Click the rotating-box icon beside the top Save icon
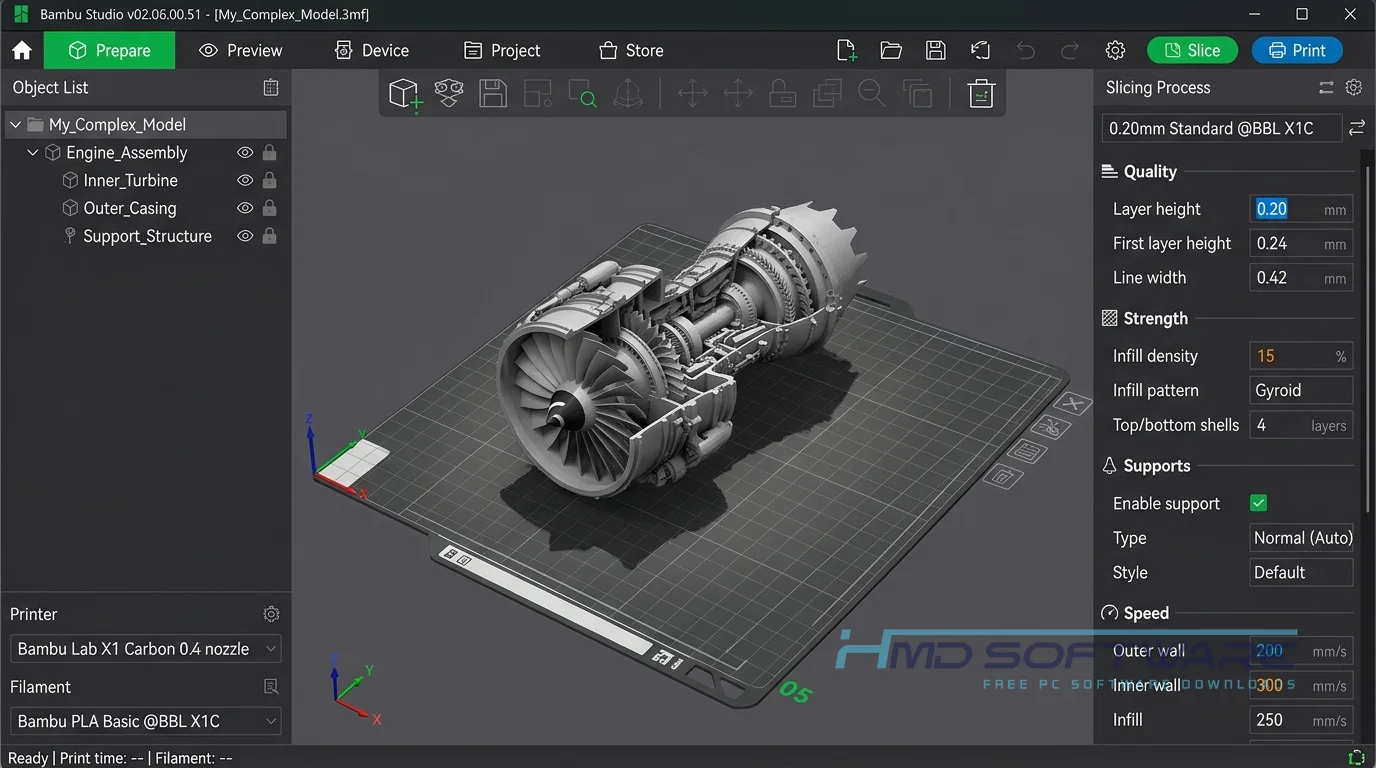Image resolution: width=1376 pixels, height=768 pixels. (x=981, y=50)
